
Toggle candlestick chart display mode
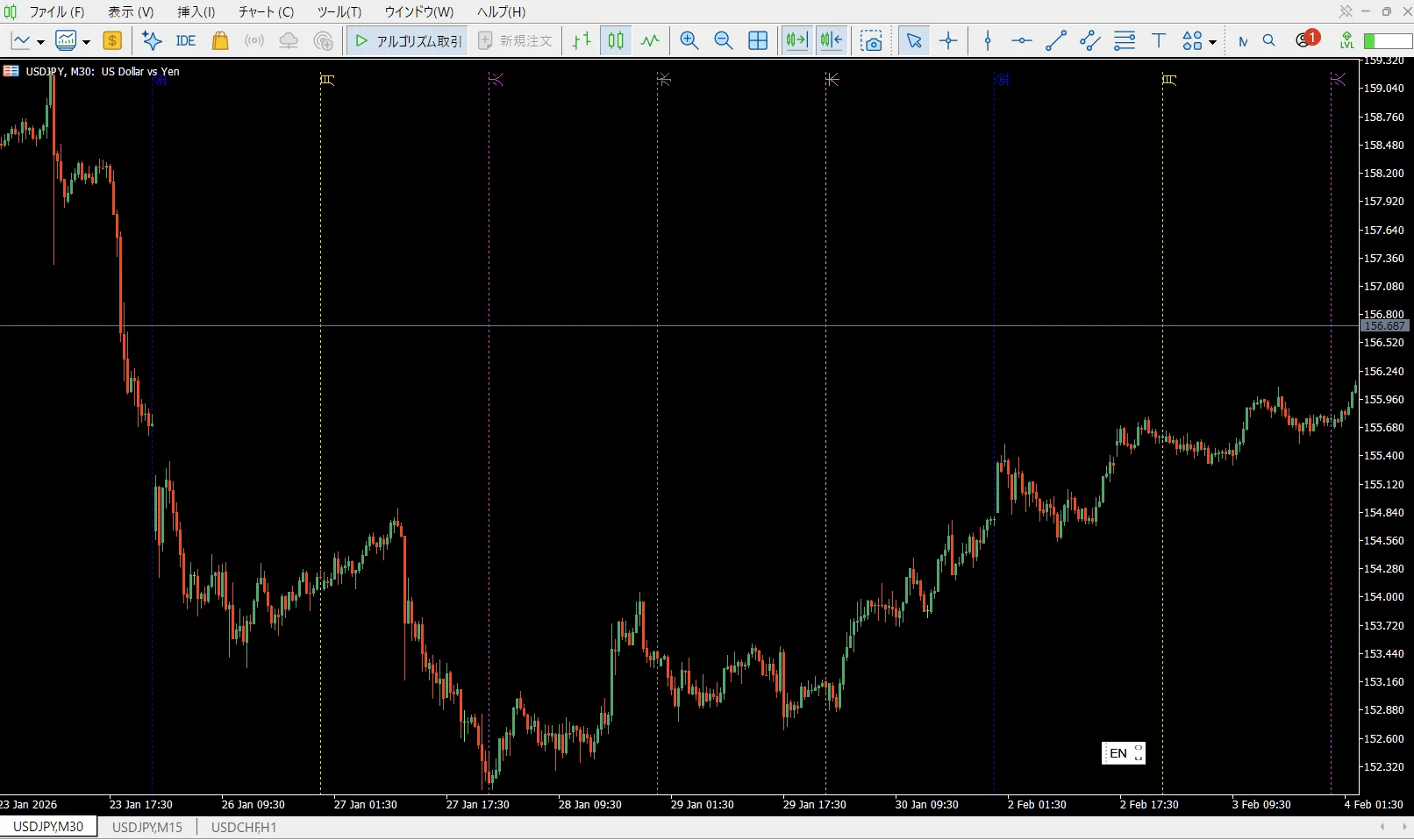pos(617,40)
